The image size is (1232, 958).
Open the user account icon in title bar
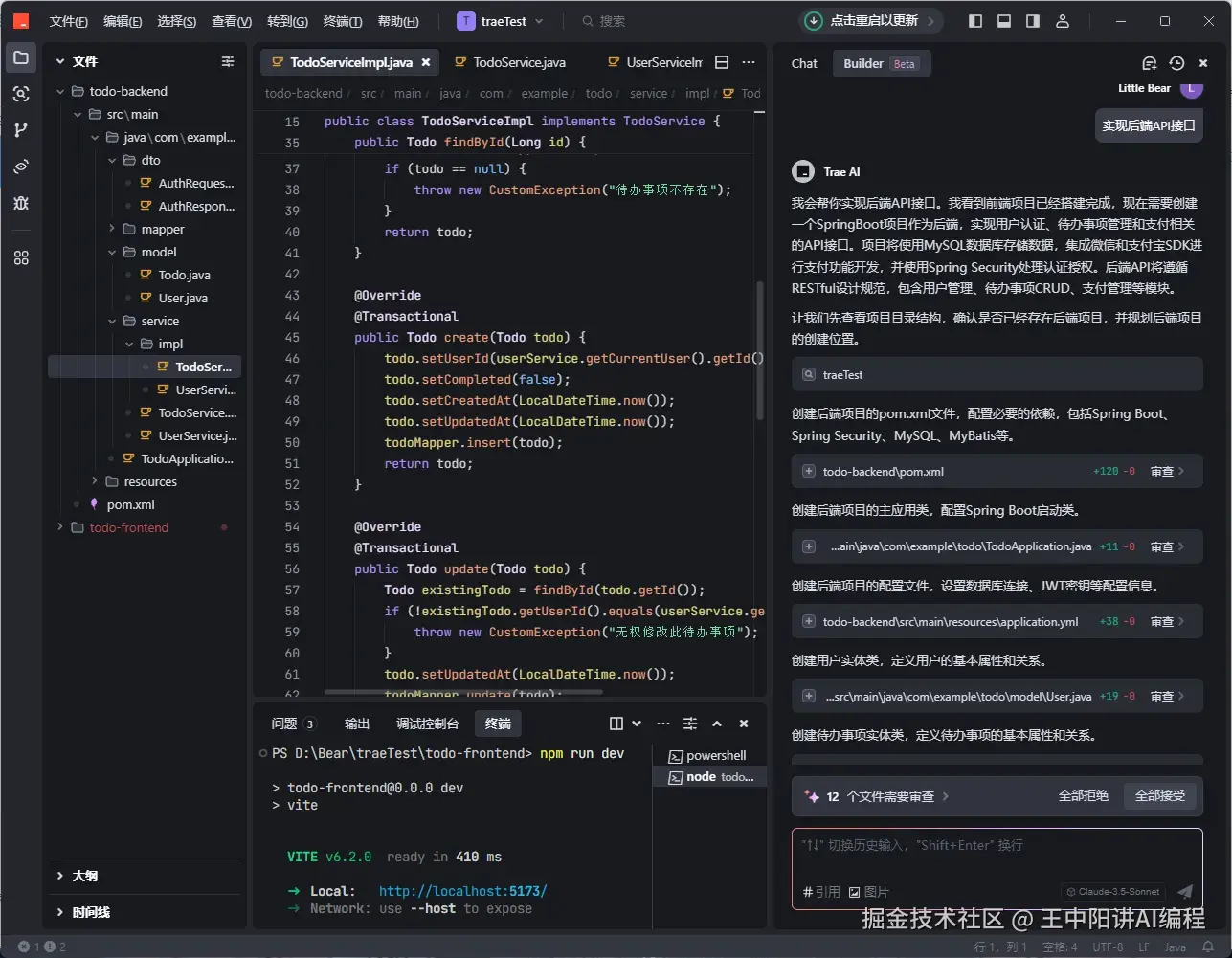coord(1062,21)
